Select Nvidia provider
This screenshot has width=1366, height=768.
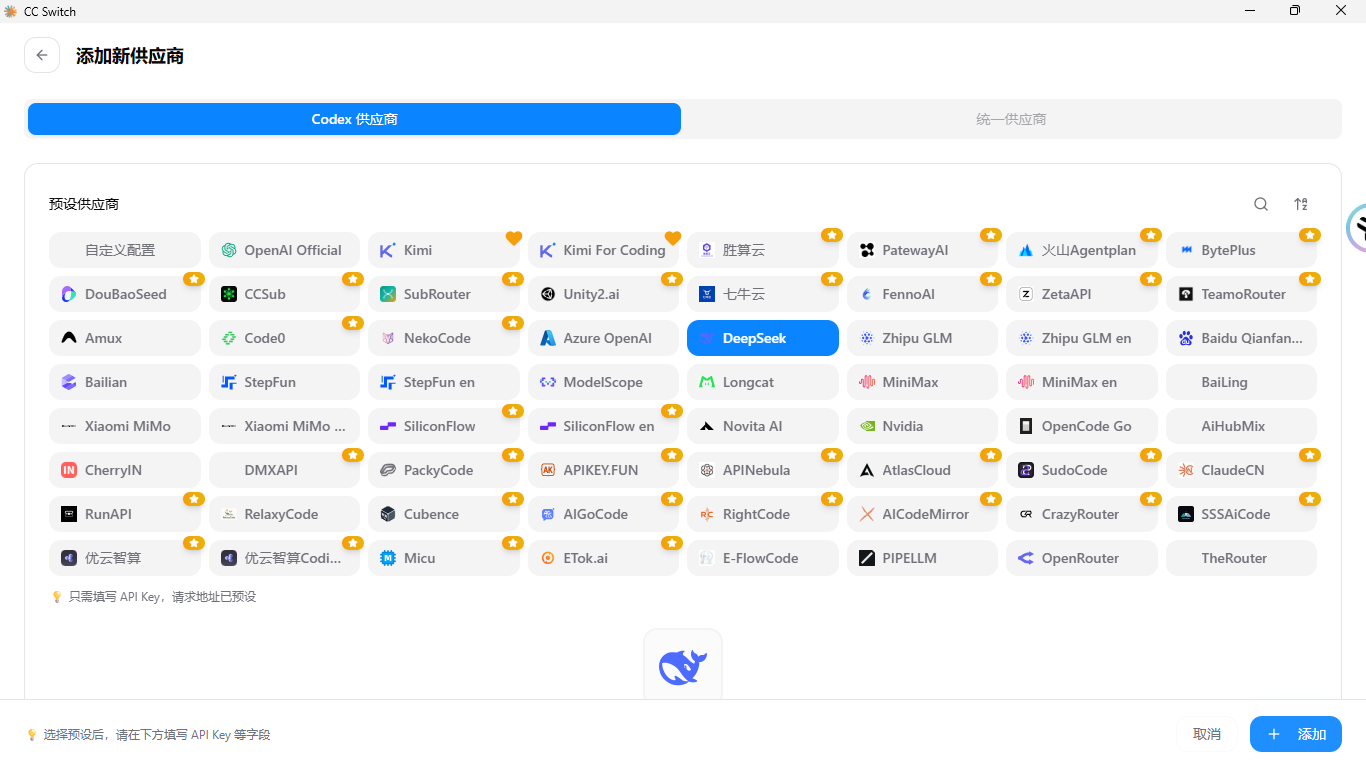click(x=922, y=426)
